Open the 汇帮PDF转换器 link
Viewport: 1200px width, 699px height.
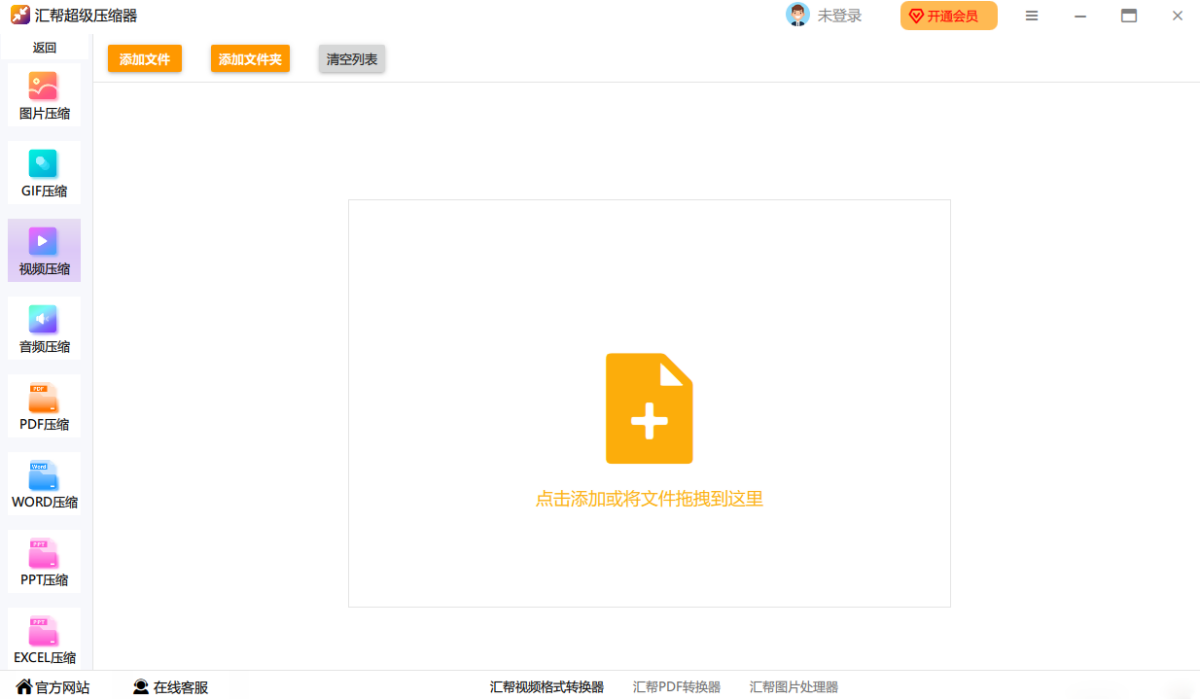[676, 687]
